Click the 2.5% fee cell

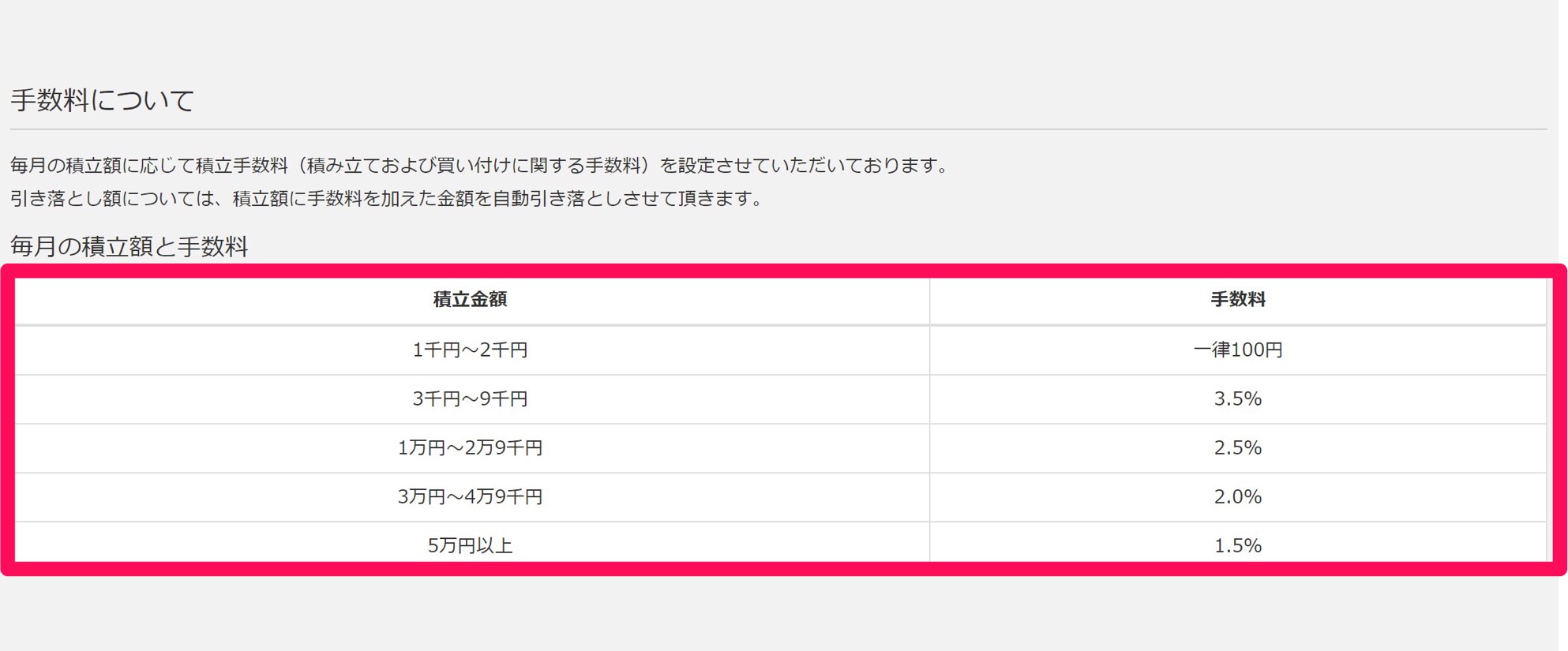pyautogui.click(x=1237, y=447)
